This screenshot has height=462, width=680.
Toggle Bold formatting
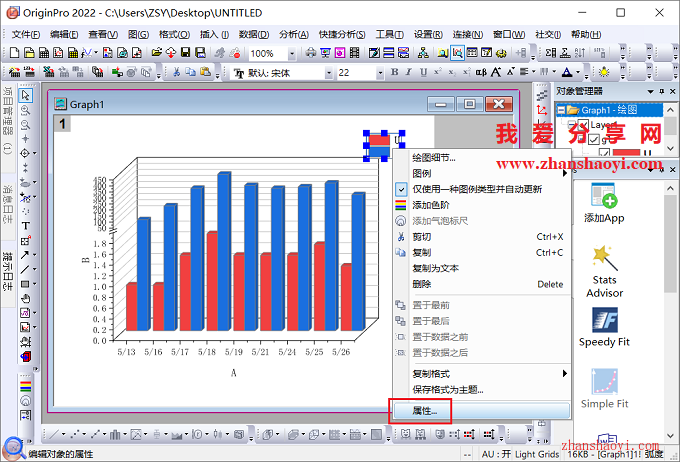[394, 72]
